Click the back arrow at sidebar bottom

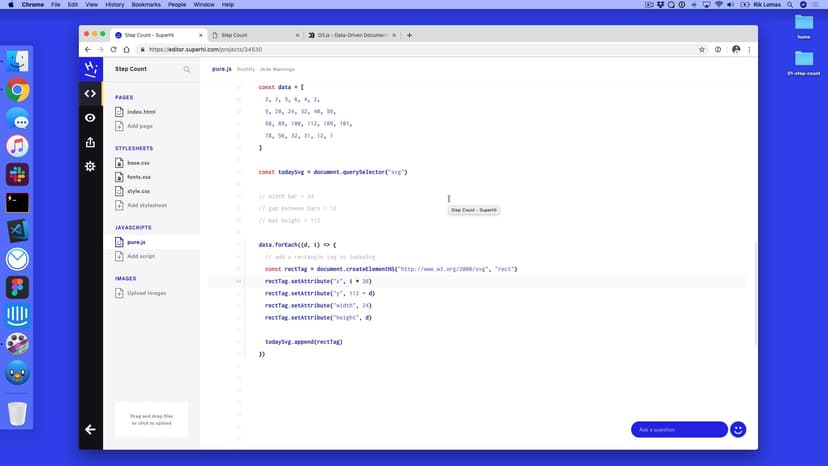[90, 429]
